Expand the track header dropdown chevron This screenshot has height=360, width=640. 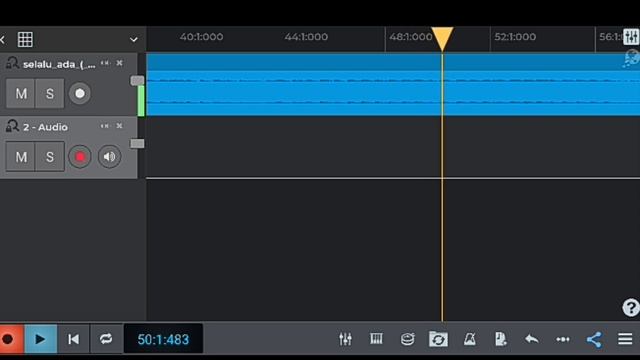pos(133,40)
